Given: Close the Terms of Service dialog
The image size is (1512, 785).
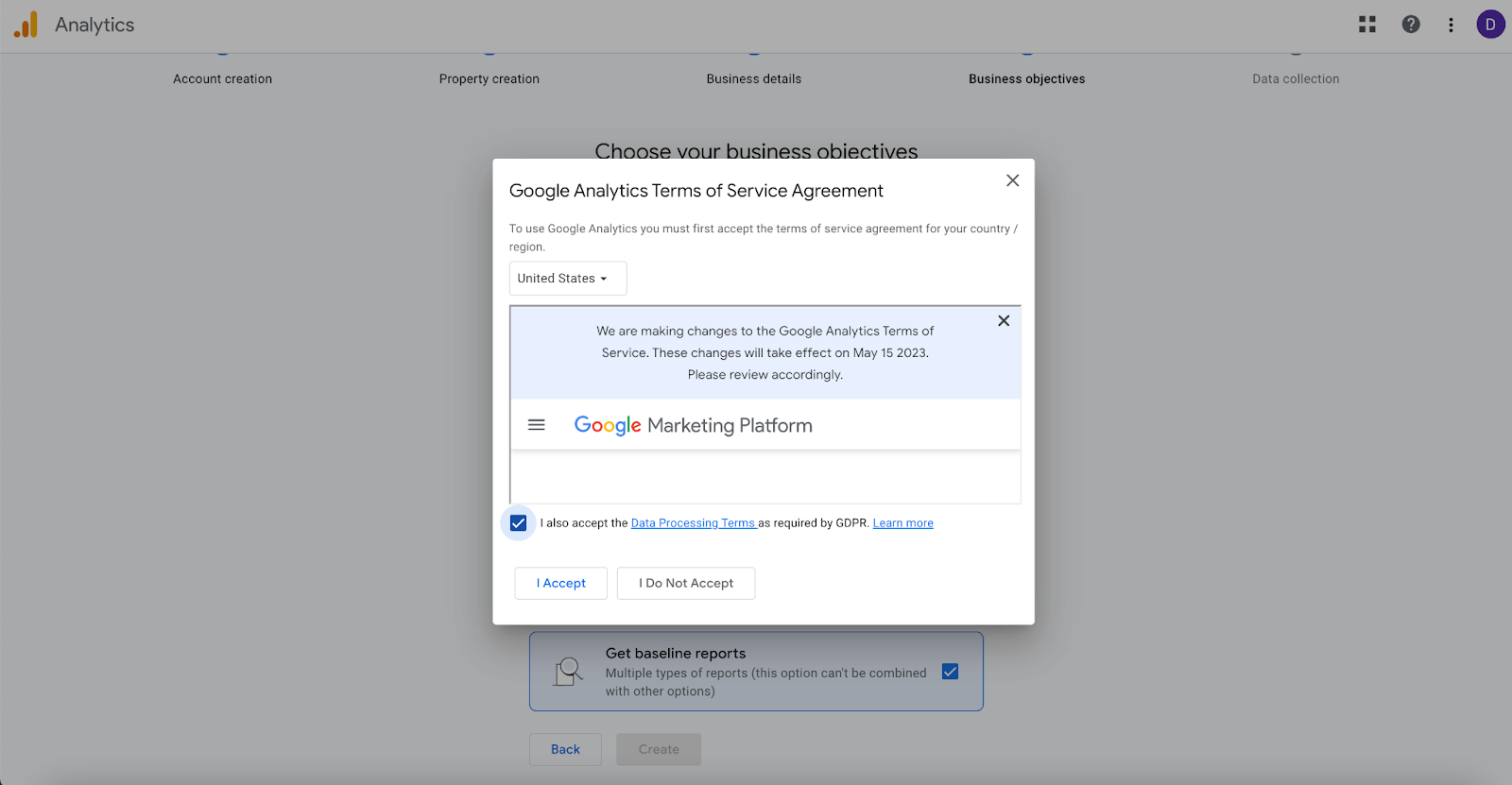Looking at the screenshot, I should click(x=1012, y=180).
